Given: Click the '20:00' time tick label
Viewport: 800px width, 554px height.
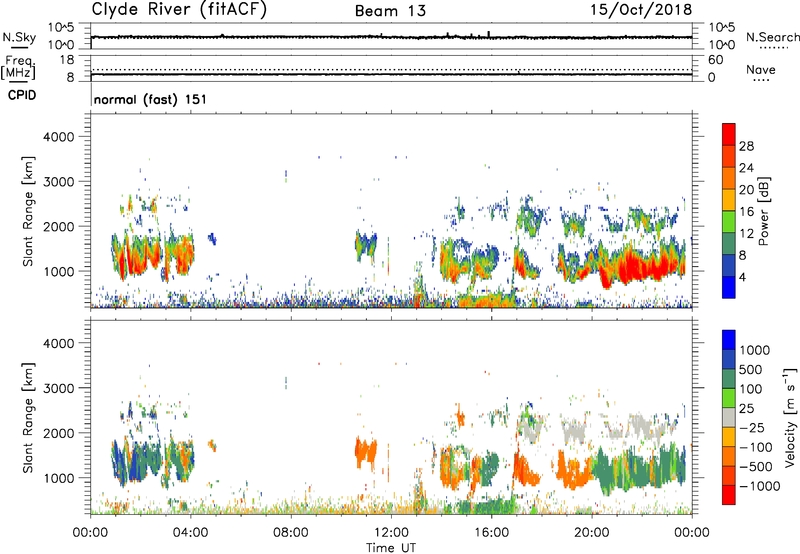Looking at the screenshot, I should tap(592, 533).
